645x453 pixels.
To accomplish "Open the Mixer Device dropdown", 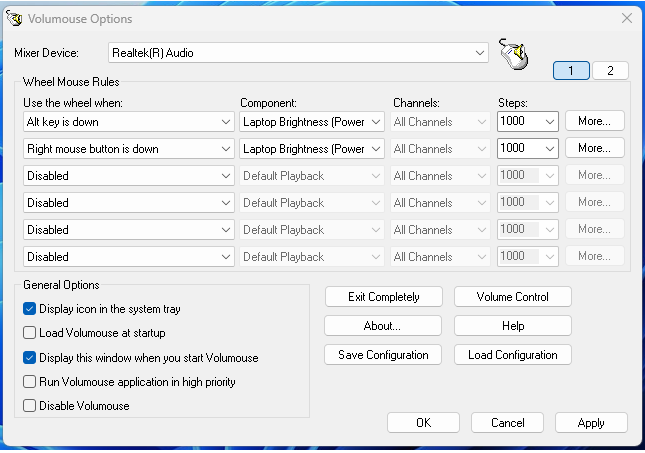I will (298, 53).
